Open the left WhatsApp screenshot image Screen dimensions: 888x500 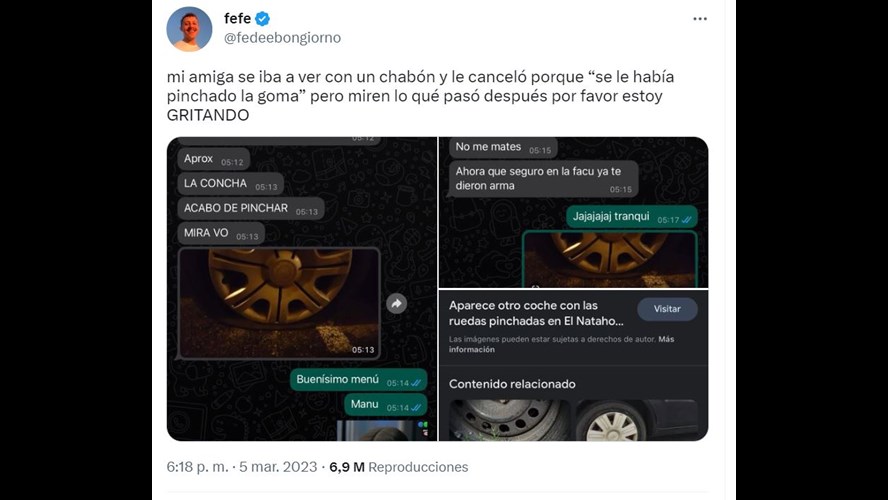(x=302, y=289)
